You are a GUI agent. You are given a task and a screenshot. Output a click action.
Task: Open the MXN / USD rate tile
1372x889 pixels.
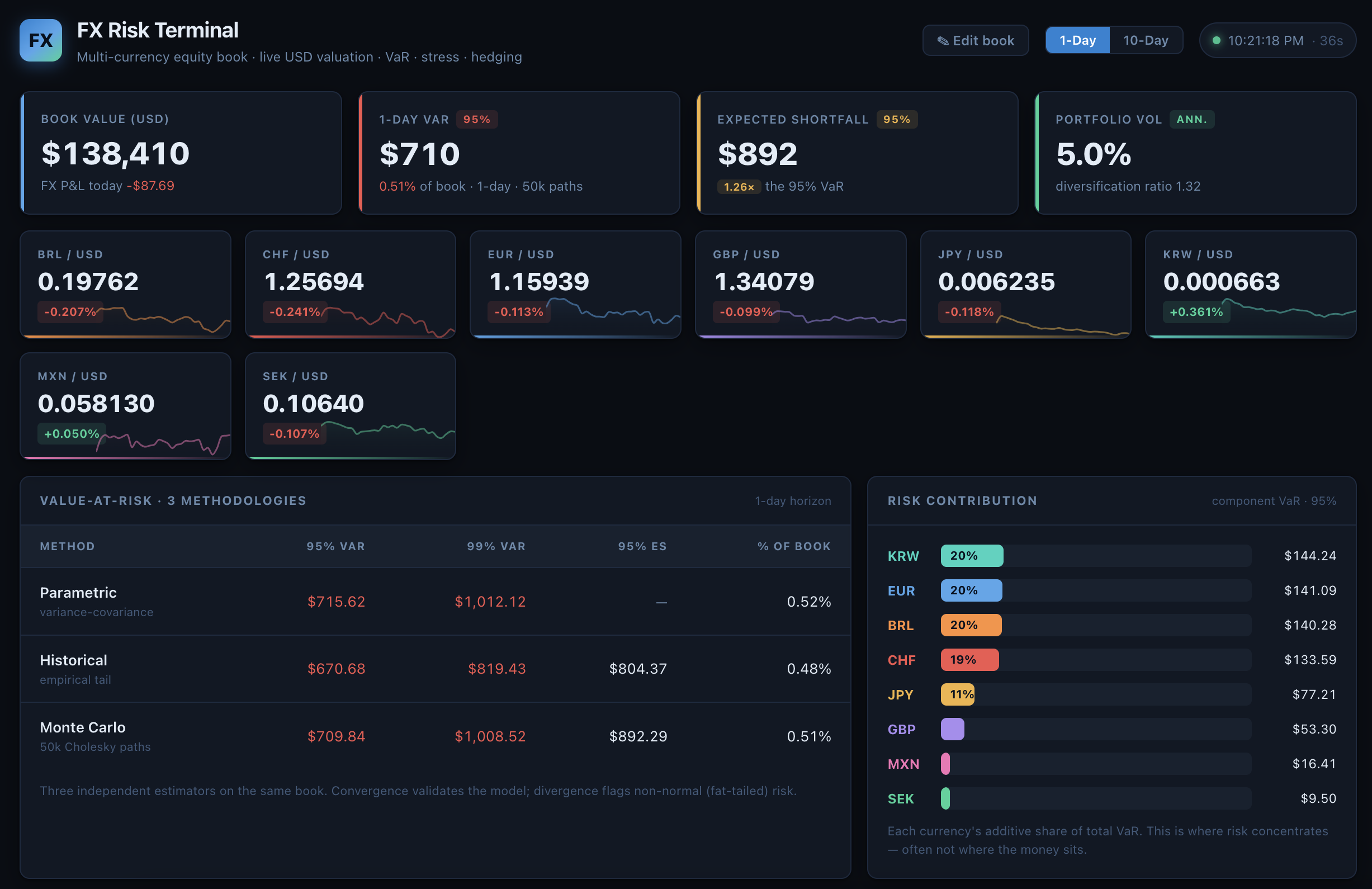(125, 406)
